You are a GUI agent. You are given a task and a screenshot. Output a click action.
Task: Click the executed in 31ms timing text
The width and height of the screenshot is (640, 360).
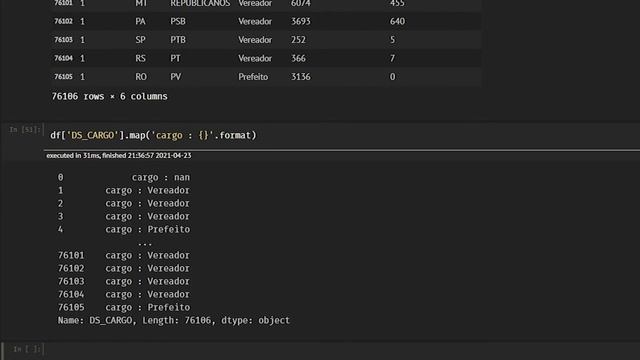tap(118, 156)
